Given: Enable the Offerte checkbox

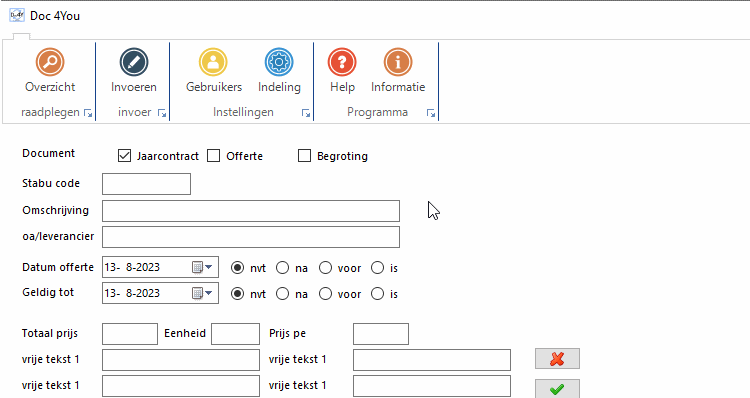Looking at the screenshot, I should 213,156.
